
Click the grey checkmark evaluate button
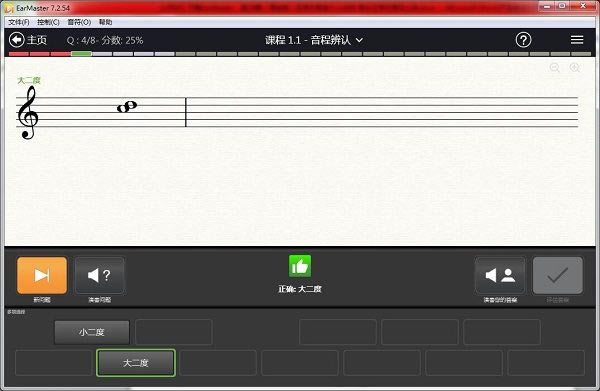(x=558, y=275)
